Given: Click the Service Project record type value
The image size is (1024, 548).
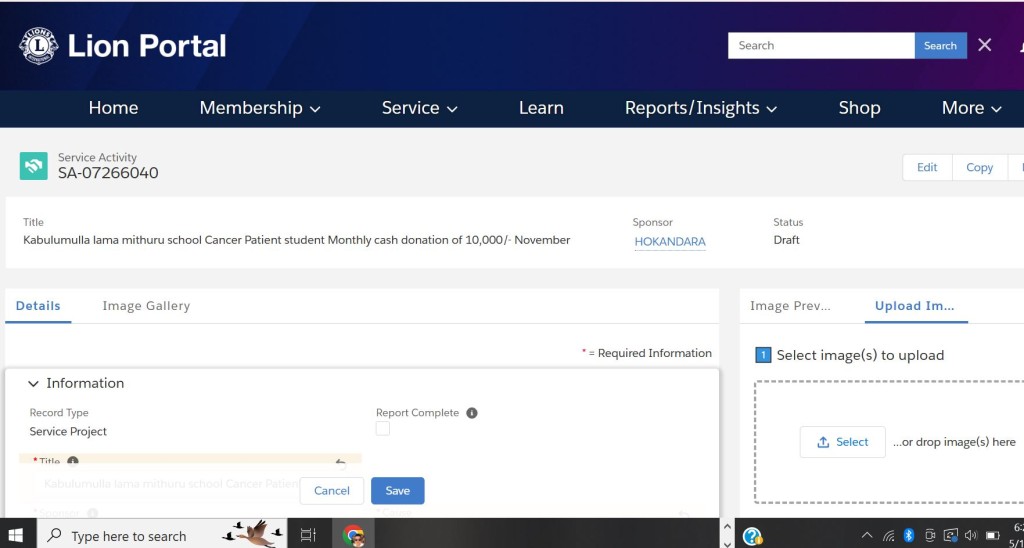Looking at the screenshot, I should point(68,432).
